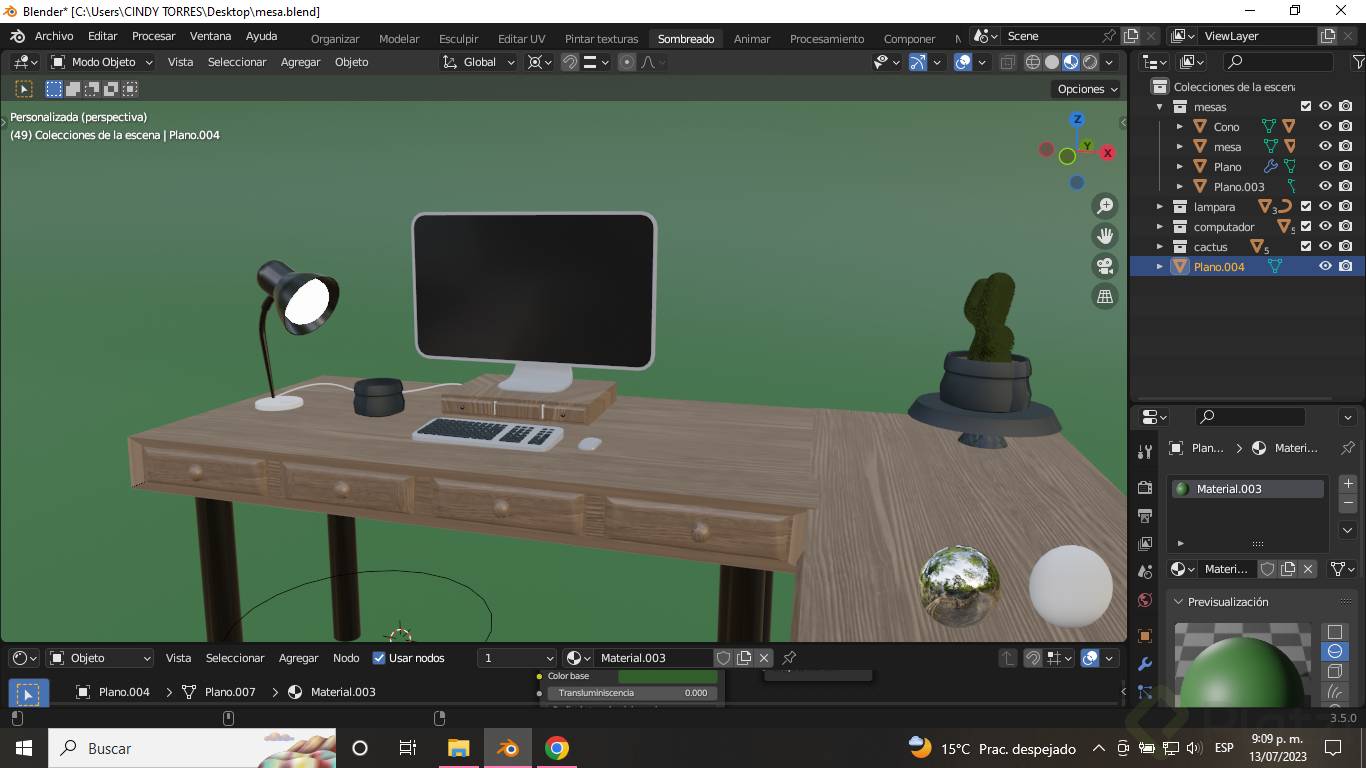This screenshot has width=1366, height=768.
Task: Click the X axis on navigation gizmo
Action: point(1107,153)
